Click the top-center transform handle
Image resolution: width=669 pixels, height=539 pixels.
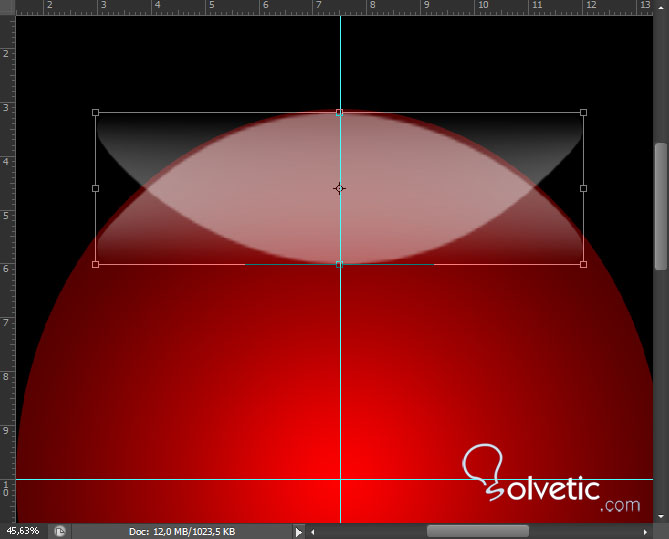click(339, 113)
